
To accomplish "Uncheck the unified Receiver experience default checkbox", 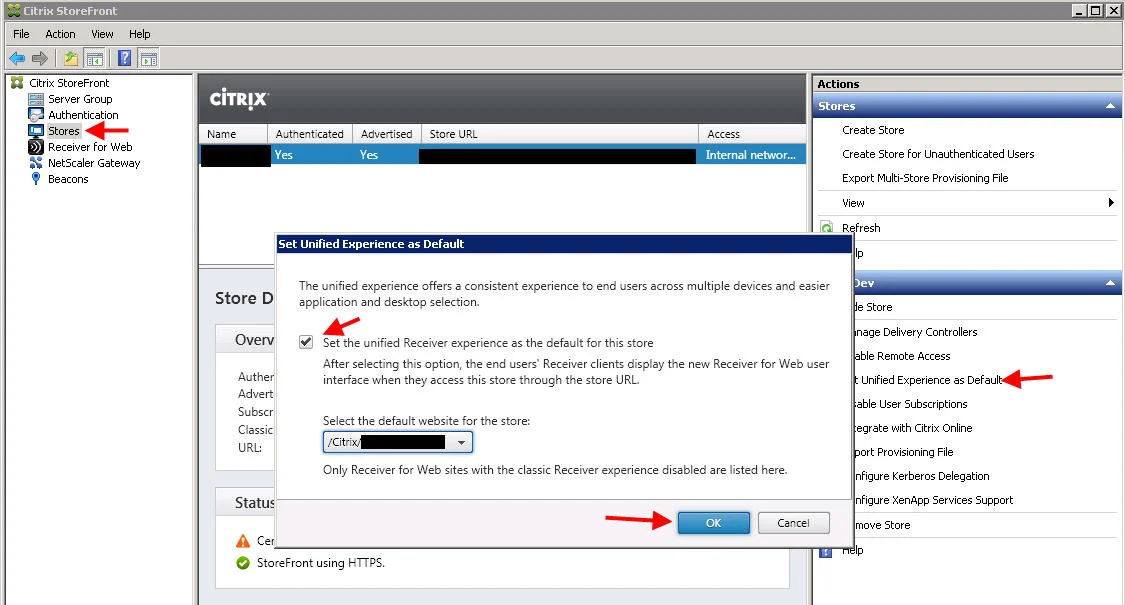I will click(x=306, y=342).
